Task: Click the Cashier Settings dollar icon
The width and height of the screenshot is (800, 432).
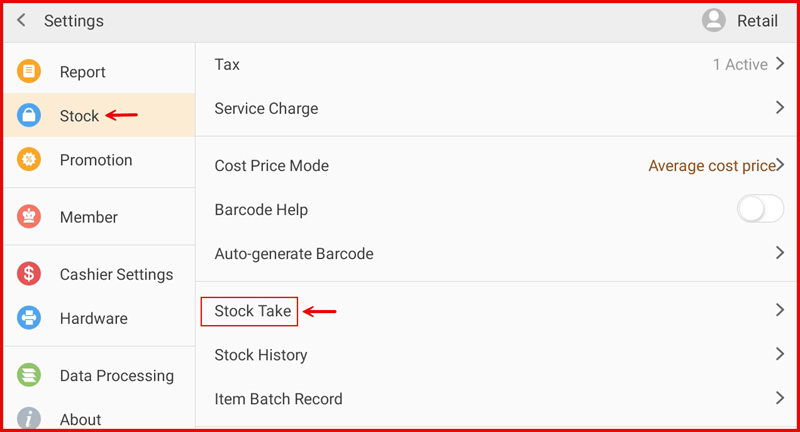Action: click(x=30, y=274)
